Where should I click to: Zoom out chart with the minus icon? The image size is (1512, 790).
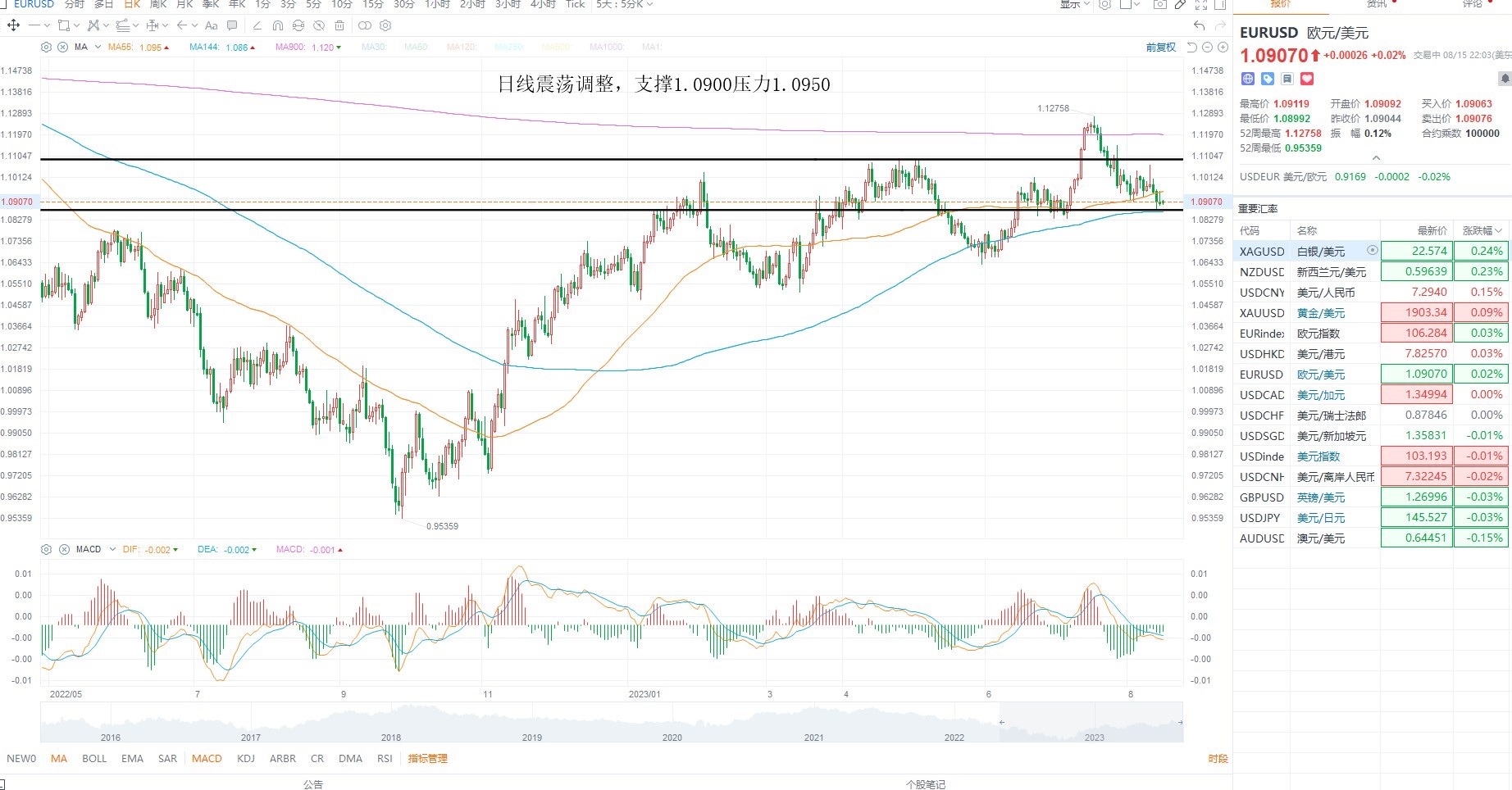(1207, 48)
